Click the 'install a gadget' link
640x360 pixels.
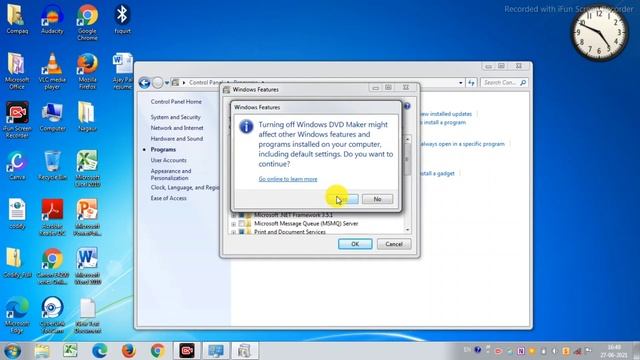point(437,173)
